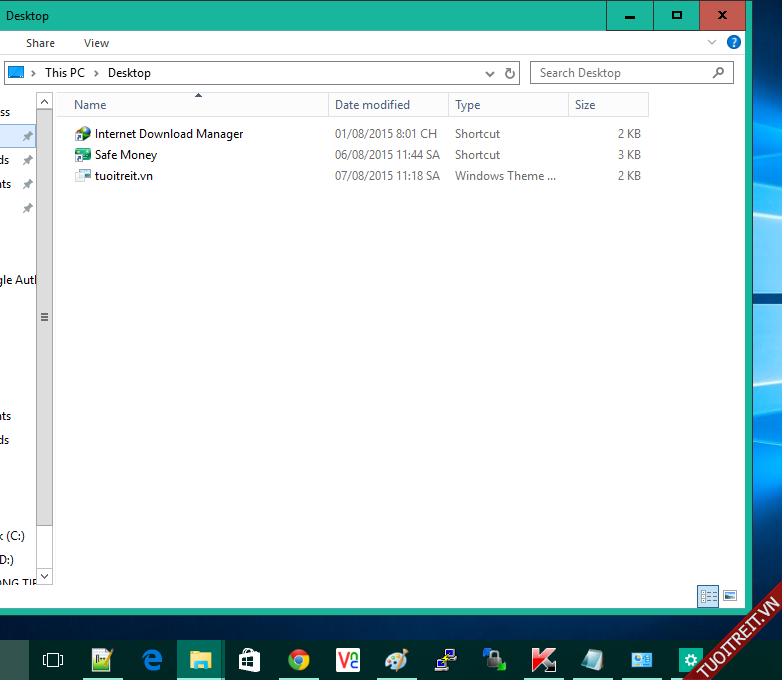Switch to Details view layout
782x680 pixels.
click(x=709, y=596)
